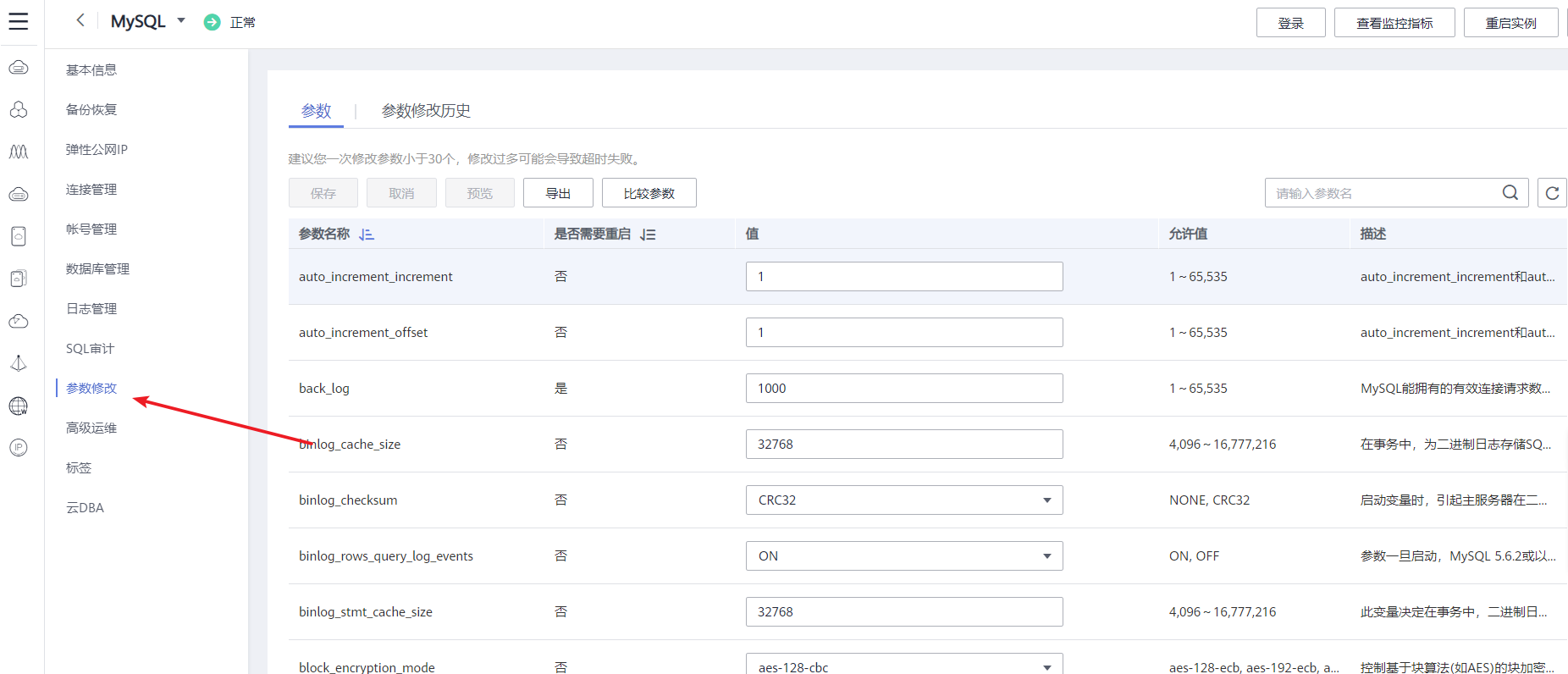Image resolution: width=1568 pixels, height=674 pixels.
Task: Click the refresh icon next to search
Action: pyautogui.click(x=1552, y=193)
